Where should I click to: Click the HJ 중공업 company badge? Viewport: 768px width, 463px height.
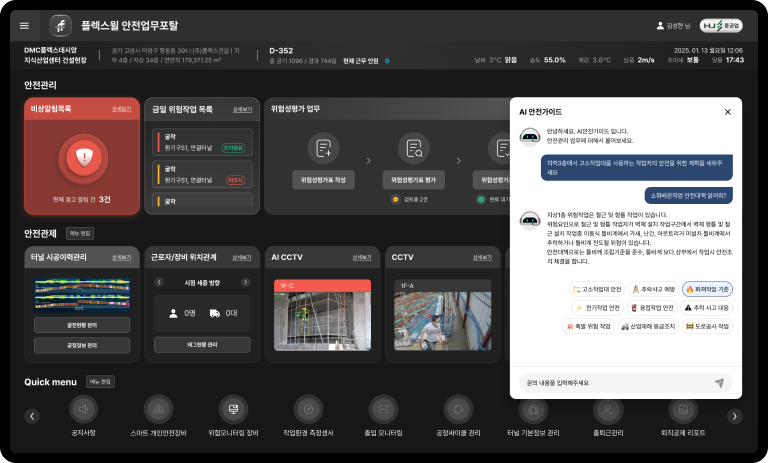tap(721, 25)
